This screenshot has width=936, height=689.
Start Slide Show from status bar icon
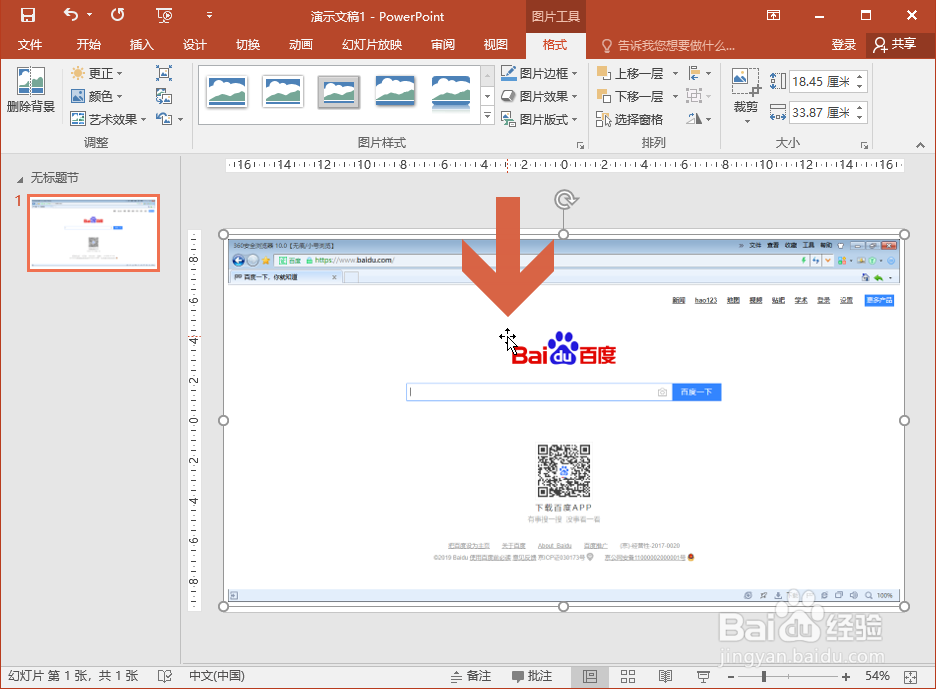[703, 676]
